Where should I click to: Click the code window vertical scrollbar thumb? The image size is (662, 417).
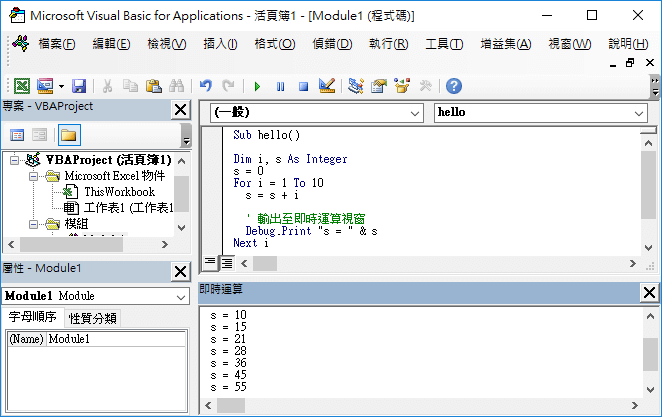tap(648, 185)
